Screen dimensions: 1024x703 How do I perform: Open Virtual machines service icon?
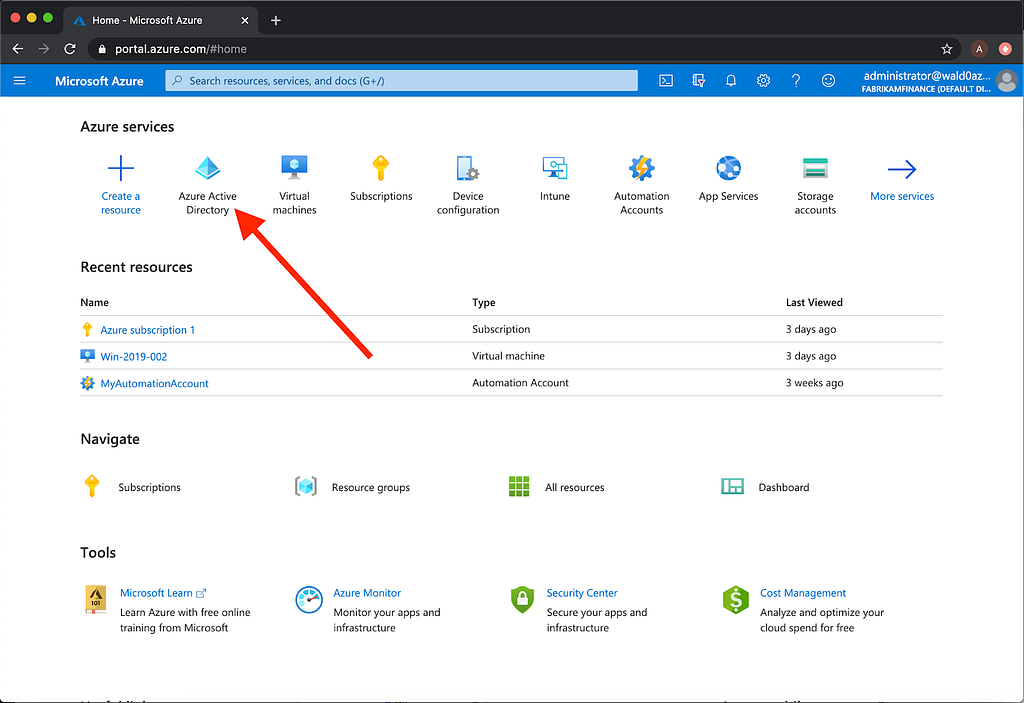click(x=295, y=168)
